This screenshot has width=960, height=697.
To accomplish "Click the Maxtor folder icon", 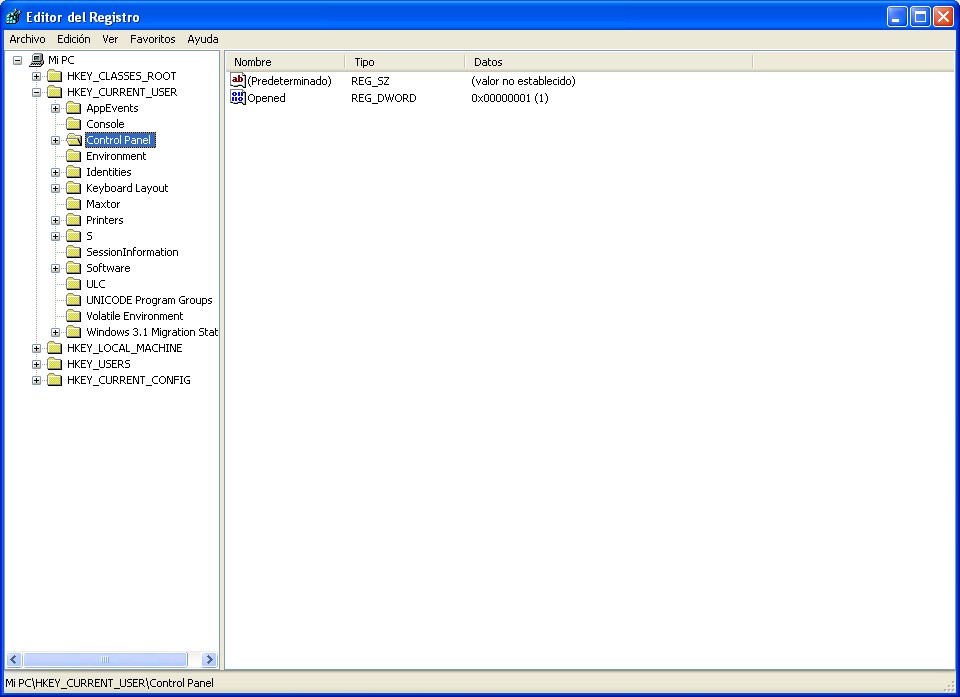I will (73, 204).
